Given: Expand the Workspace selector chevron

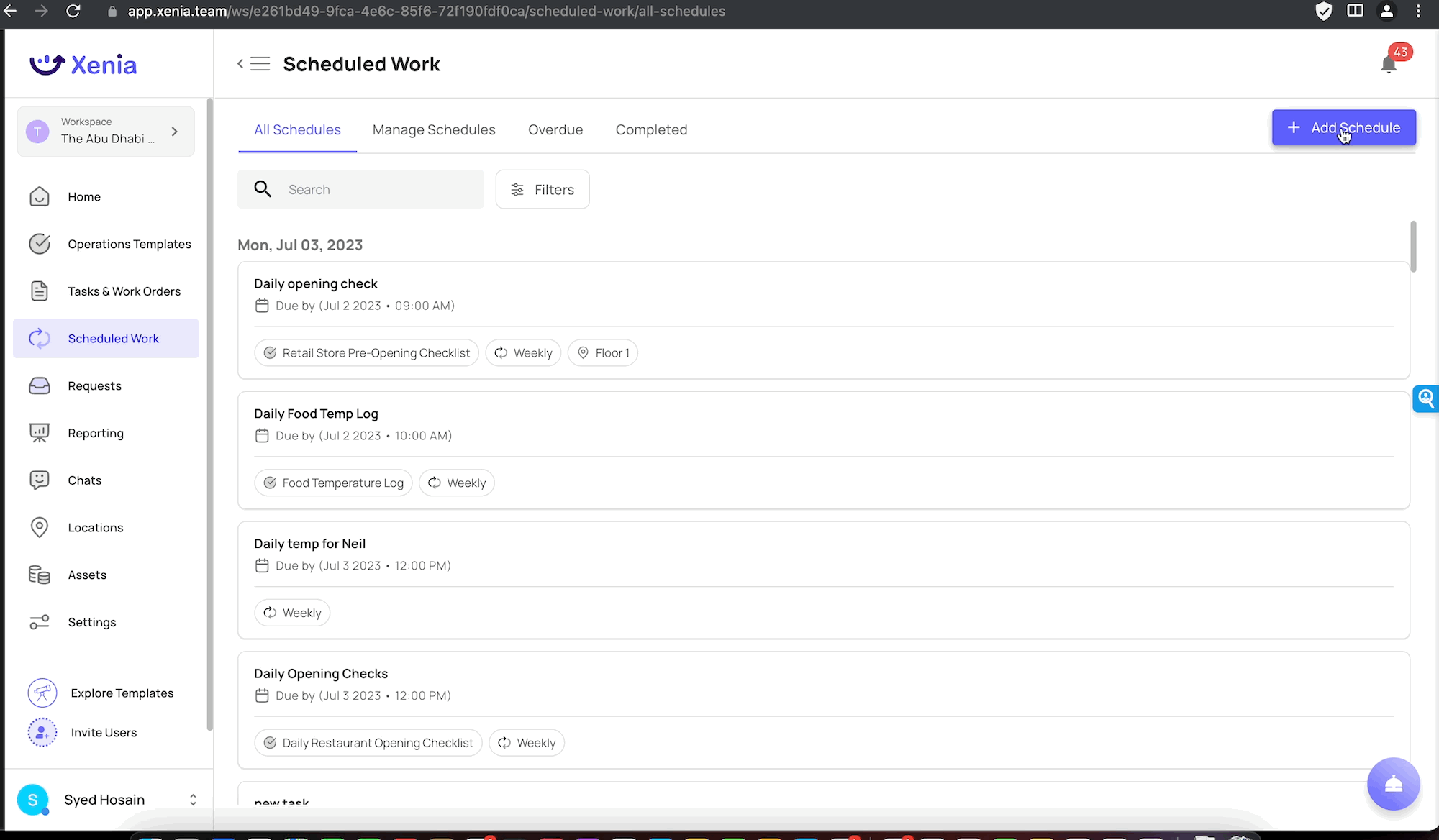Looking at the screenshot, I should pyautogui.click(x=175, y=132).
